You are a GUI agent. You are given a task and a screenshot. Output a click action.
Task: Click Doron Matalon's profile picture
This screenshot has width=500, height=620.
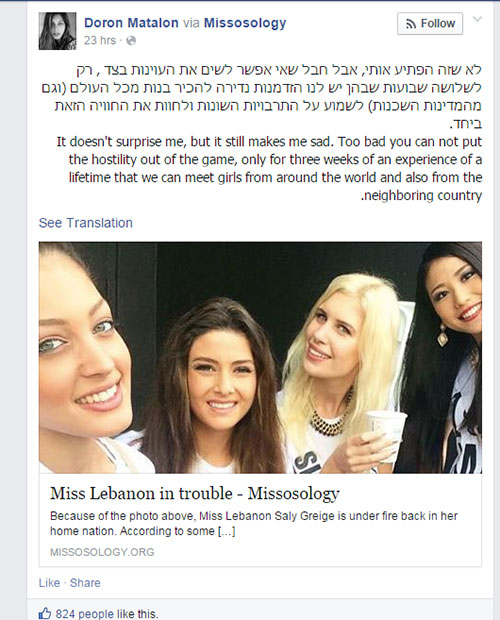point(57,31)
